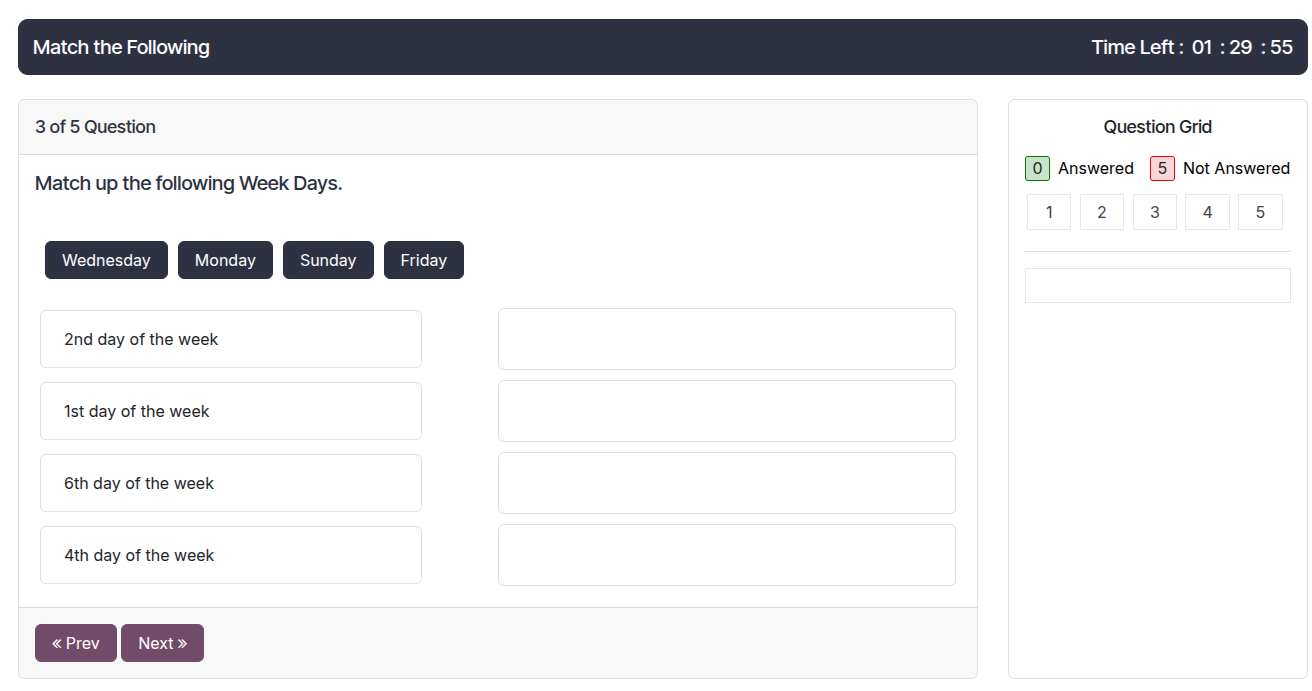The height and width of the screenshot is (691, 1312).
Task: Navigate to question 4 in grid
Action: (x=1207, y=212)
